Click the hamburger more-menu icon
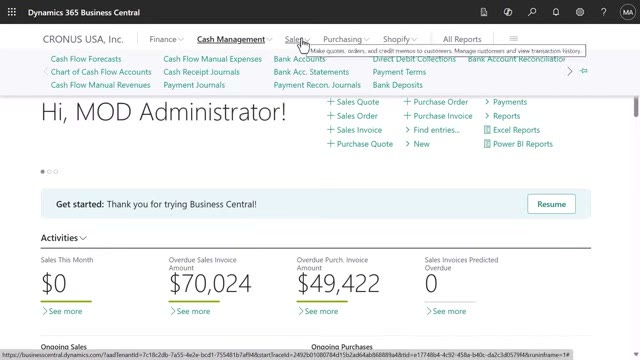640x360 pixels. tap(513, 38)
